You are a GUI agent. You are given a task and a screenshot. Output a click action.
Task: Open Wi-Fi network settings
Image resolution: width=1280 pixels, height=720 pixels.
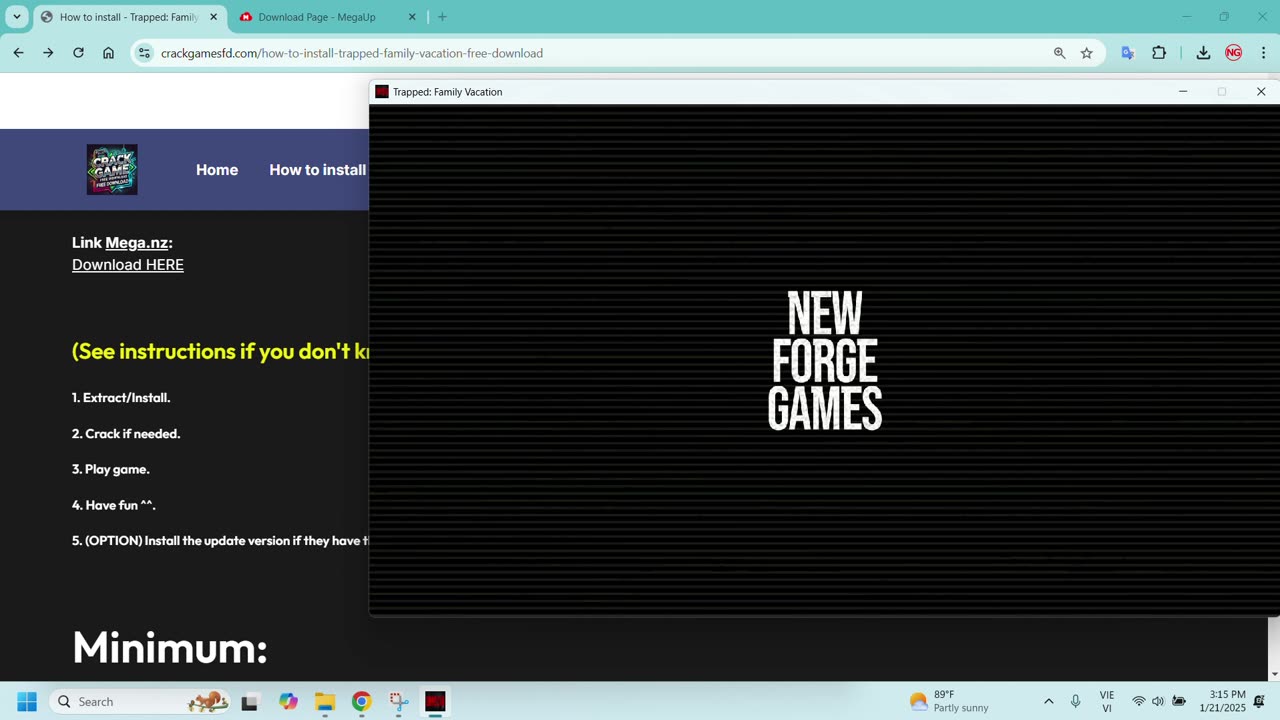click(1138, 701)
